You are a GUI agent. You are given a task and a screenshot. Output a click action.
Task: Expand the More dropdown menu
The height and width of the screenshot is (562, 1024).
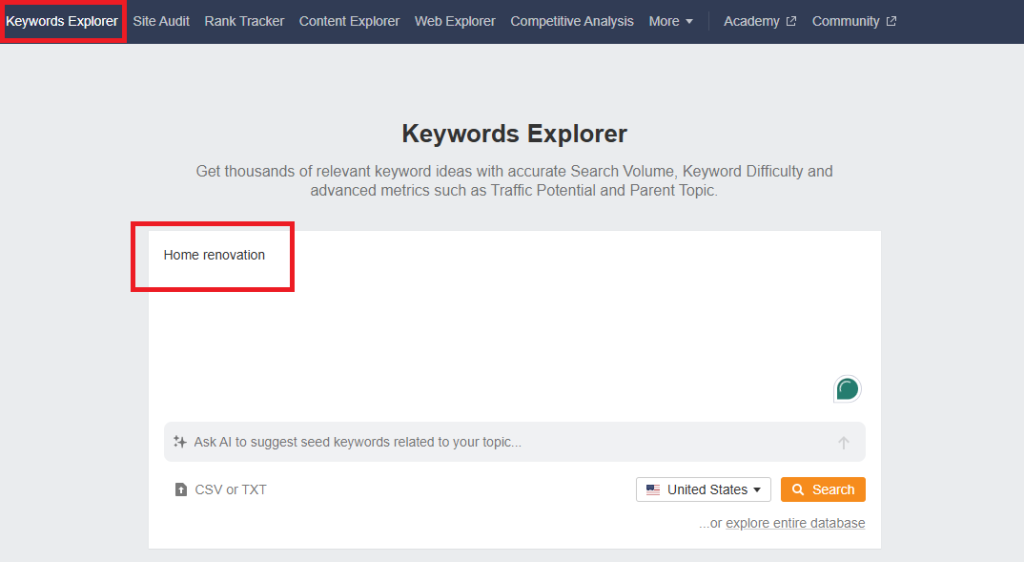coord(671,21)
